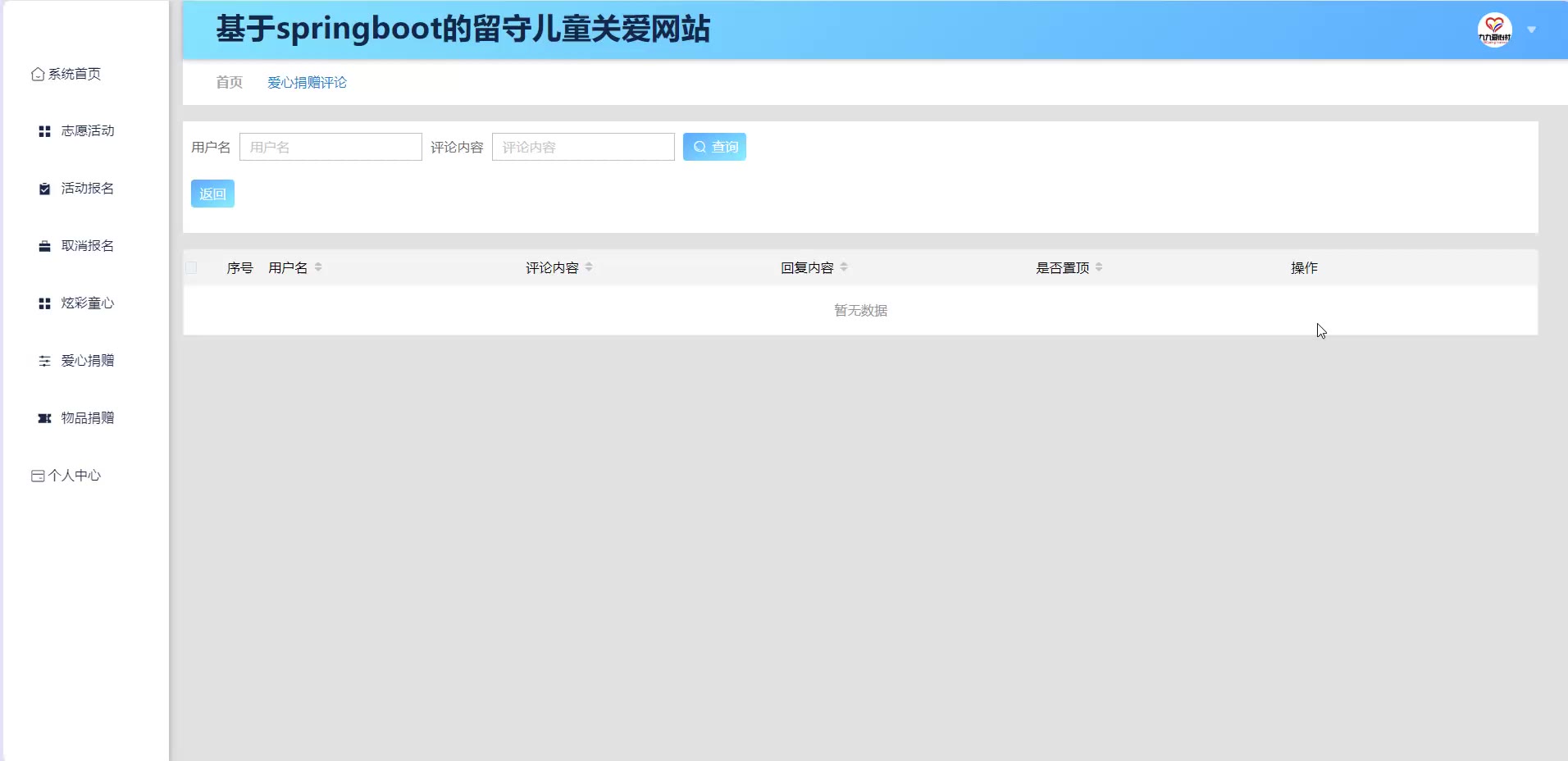Click the clipboard icon next to 活动报名
Image resolution: width=1568 pixels, height=761 pixels.
click(45, 189)
